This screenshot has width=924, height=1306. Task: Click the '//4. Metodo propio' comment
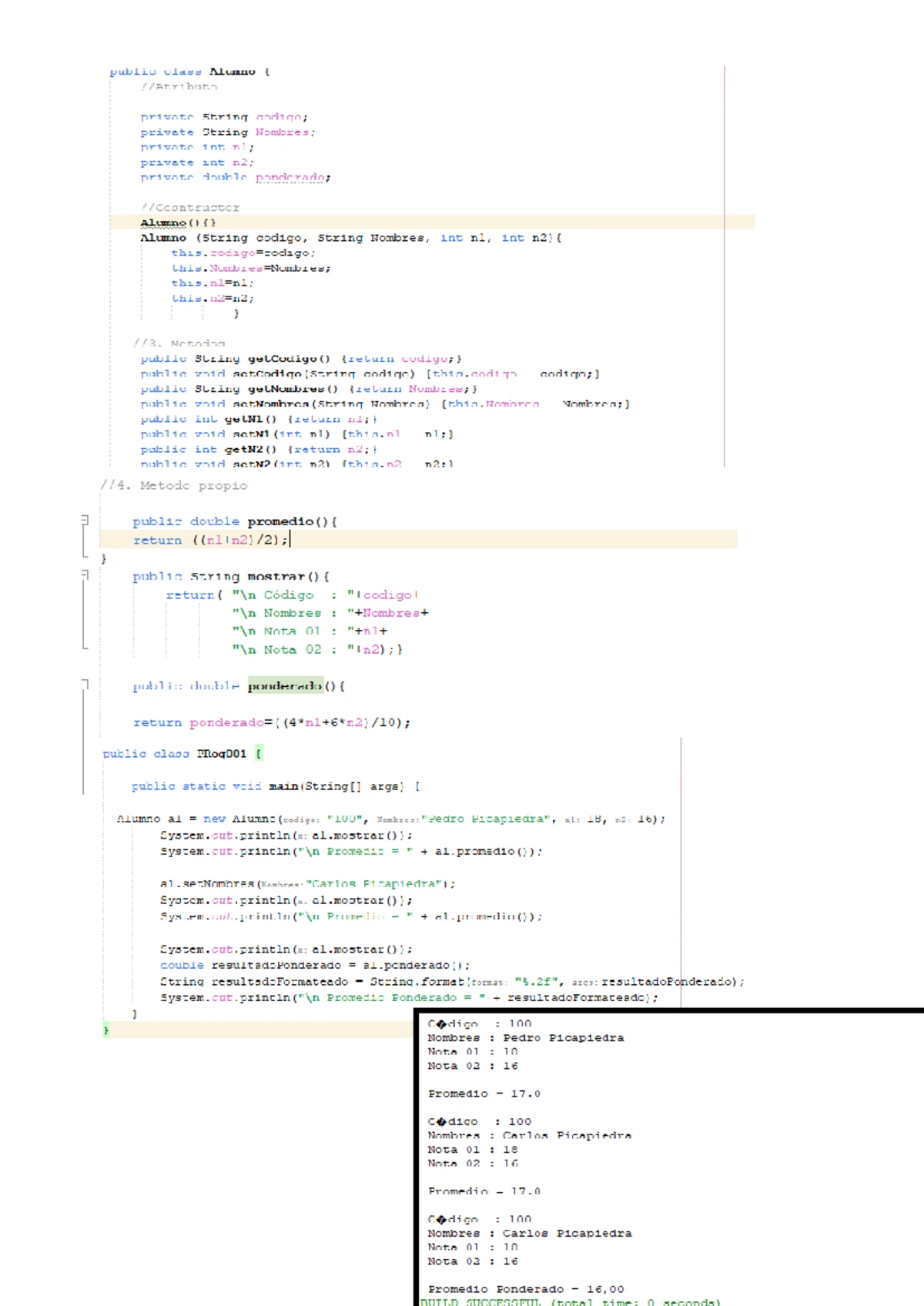tap(174, 486)
